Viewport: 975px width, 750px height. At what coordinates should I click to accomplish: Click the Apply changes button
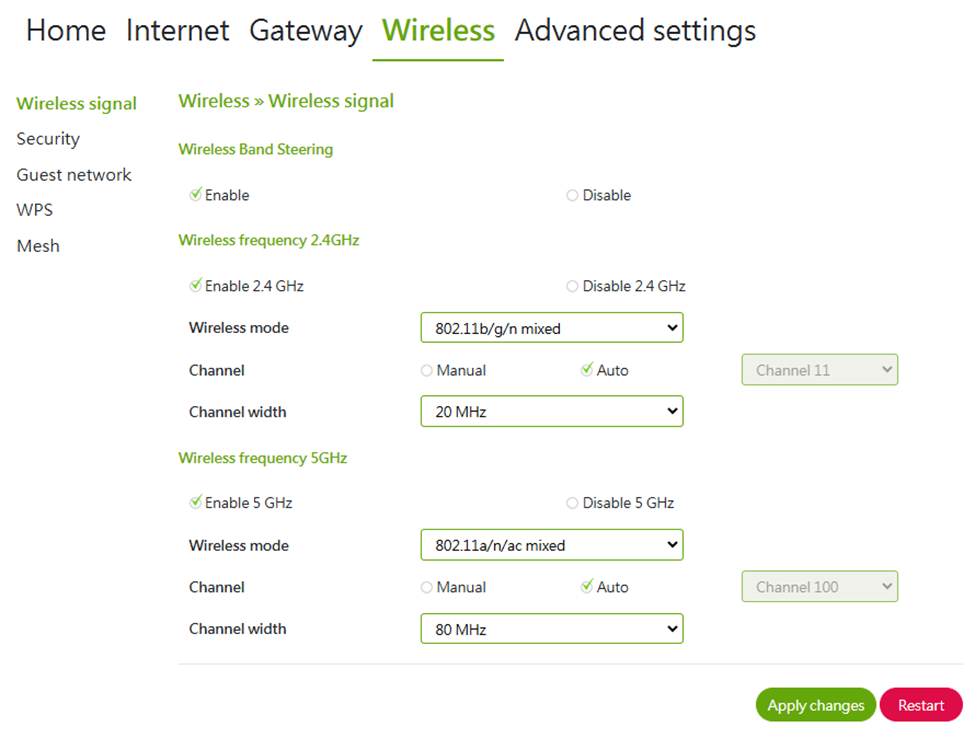[x=815, y=705]
